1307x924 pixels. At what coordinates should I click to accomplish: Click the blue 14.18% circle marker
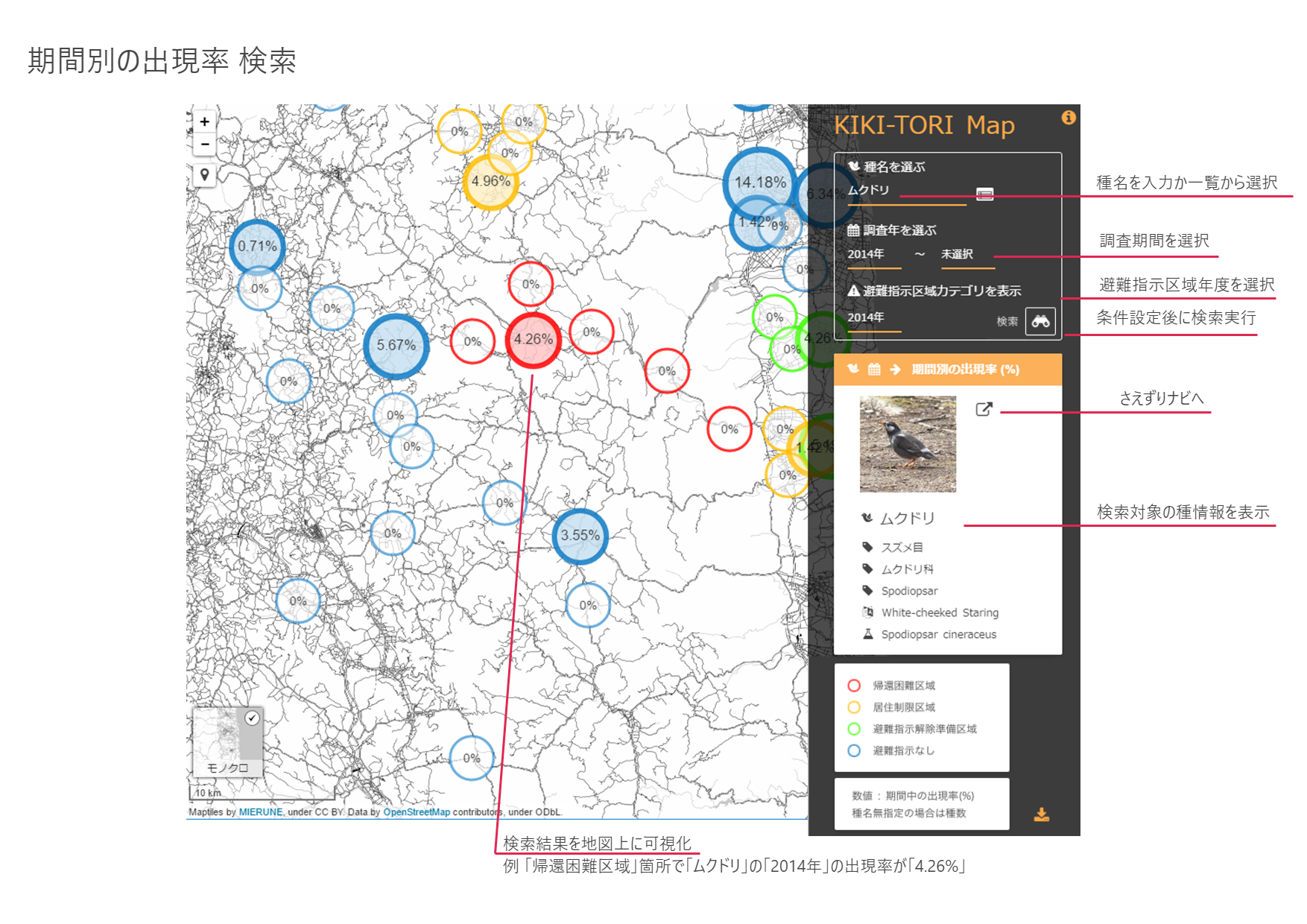(760, 183)
